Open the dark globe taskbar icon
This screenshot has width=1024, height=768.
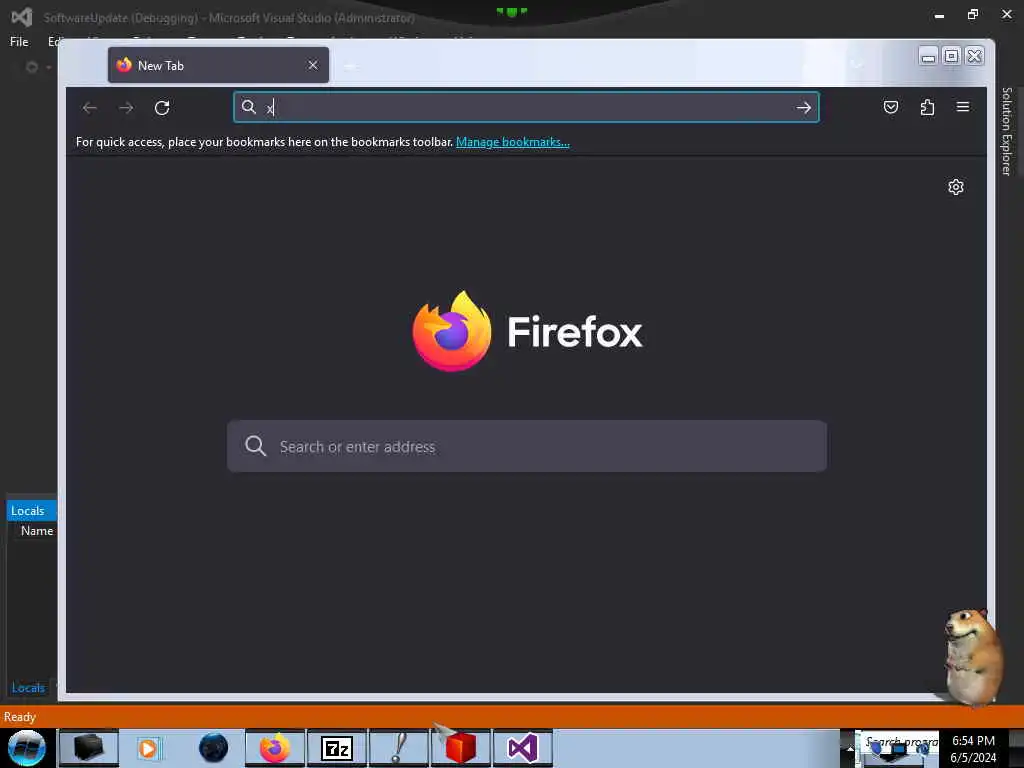[x=213, y=748]
